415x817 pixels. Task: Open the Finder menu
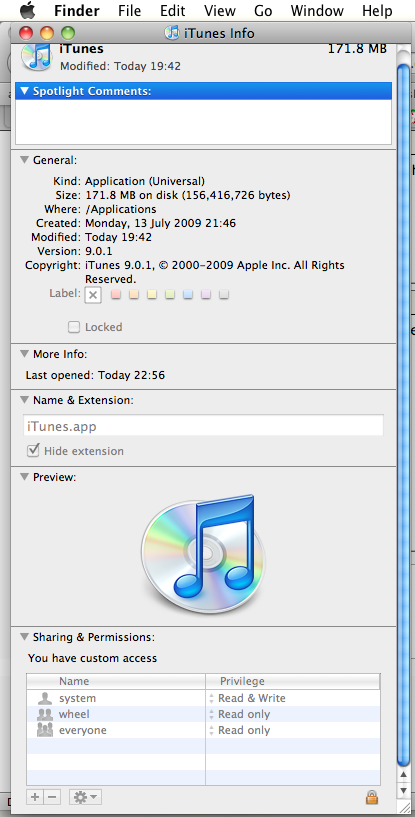pyautogui.click(x=76, y=10)
